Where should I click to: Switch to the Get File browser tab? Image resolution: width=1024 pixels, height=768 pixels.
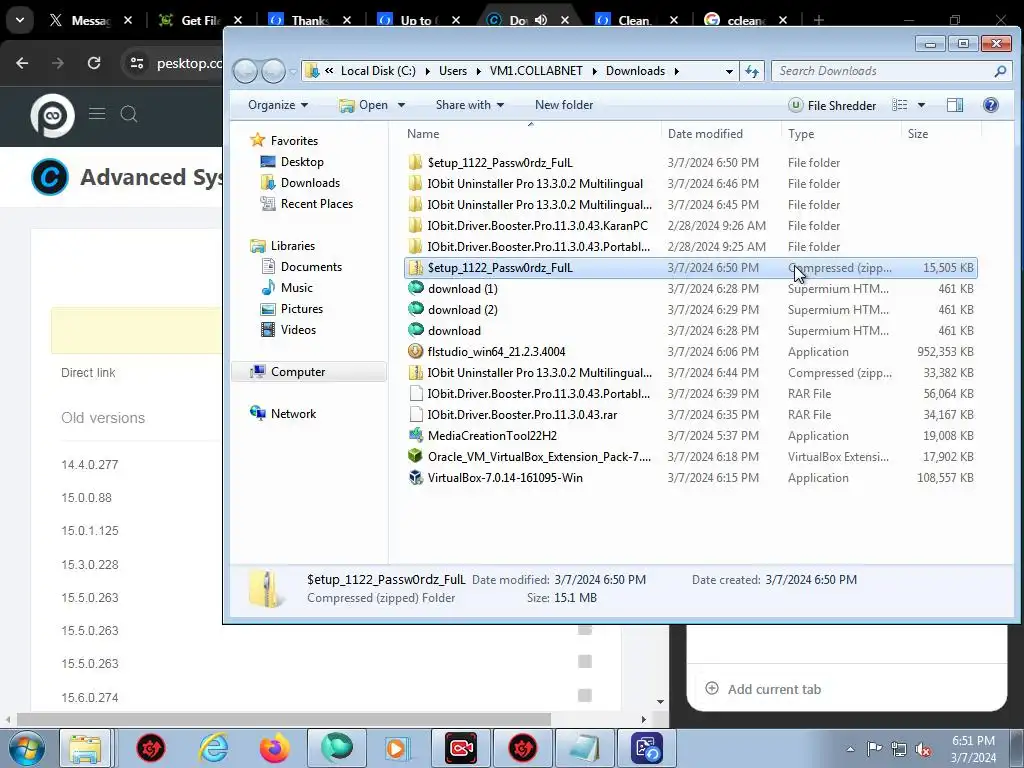pos(191,20)
